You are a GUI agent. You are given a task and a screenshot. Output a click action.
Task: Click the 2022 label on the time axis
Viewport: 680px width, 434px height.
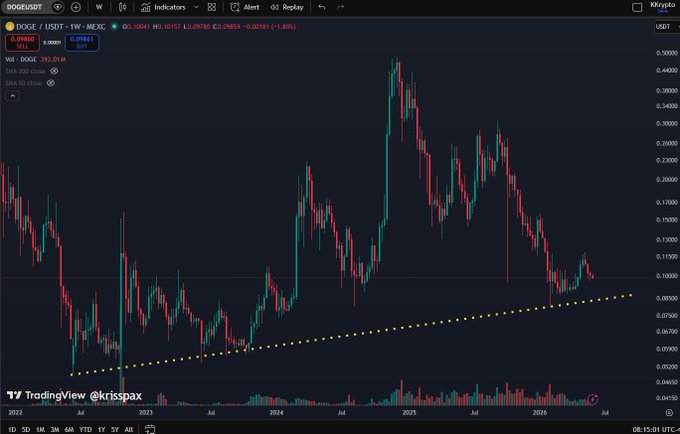[15, 412]
